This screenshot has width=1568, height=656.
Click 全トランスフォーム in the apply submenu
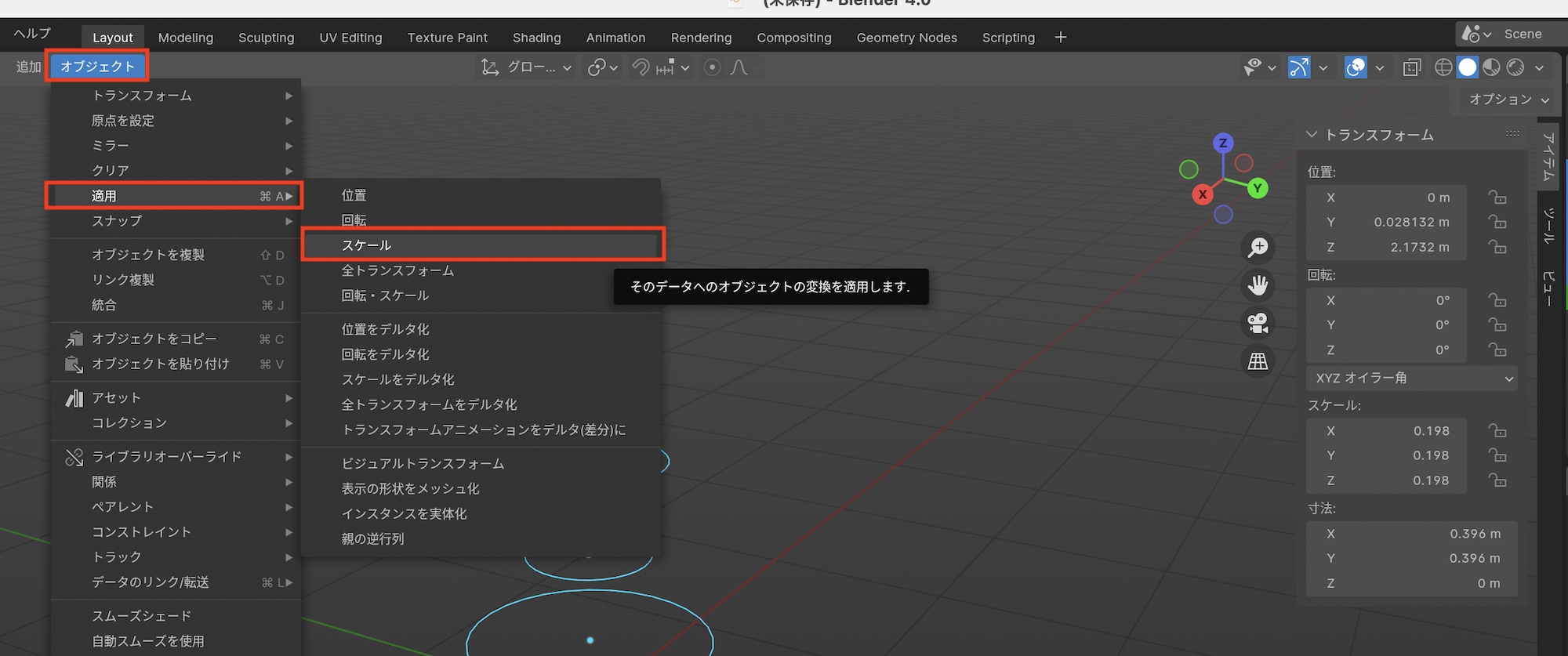397,270
